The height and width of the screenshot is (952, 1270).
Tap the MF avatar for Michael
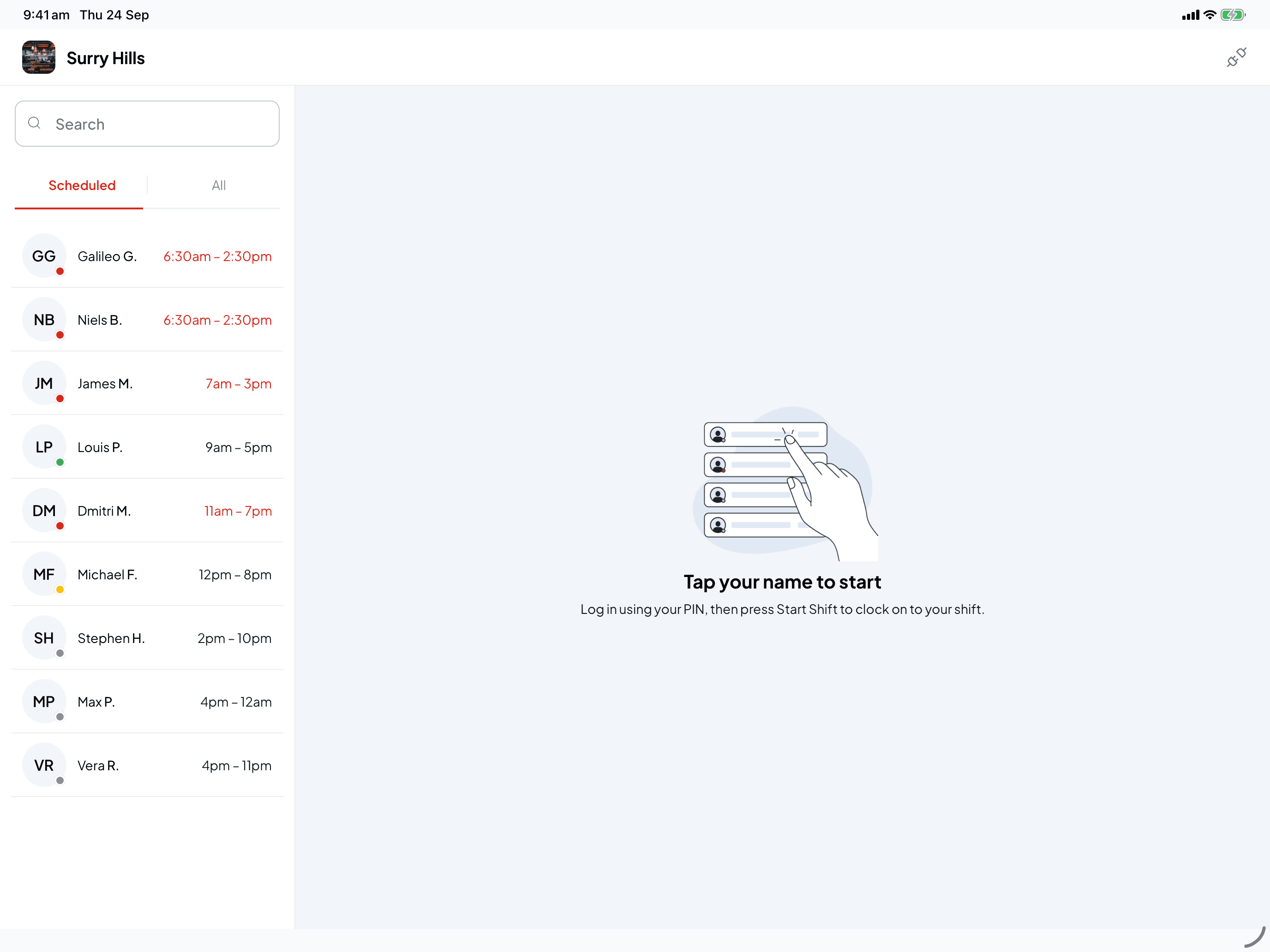44,574
